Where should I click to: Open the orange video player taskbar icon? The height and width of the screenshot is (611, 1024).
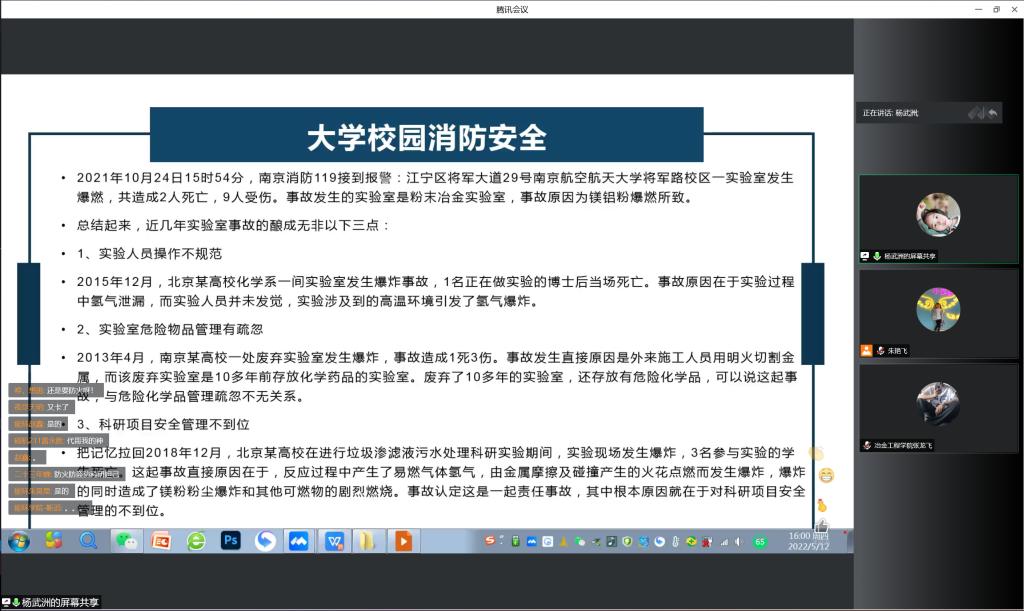point(403,541)
